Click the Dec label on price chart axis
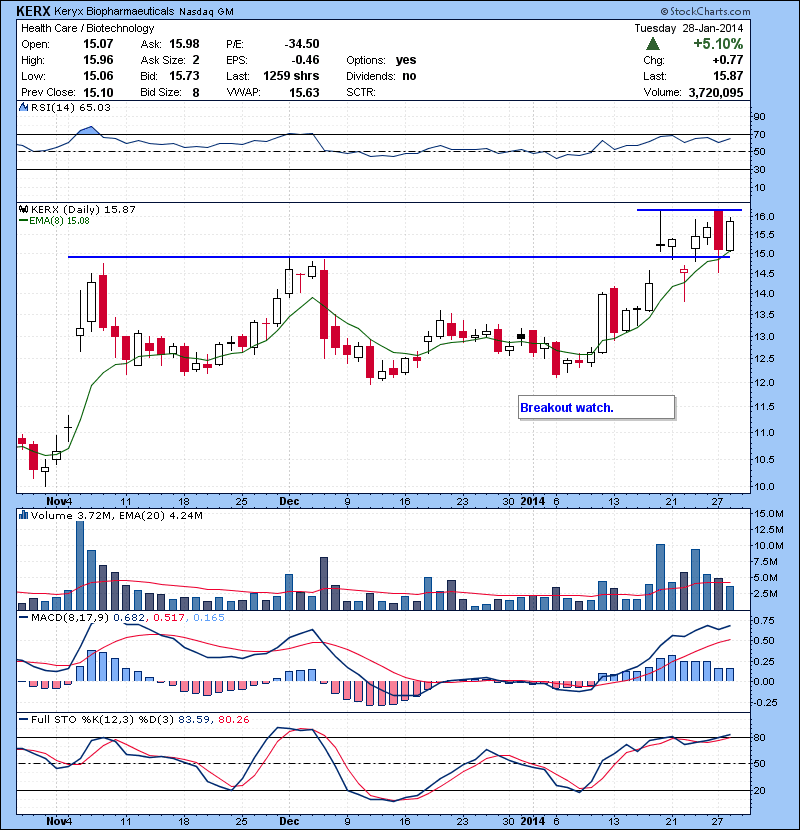 pyautogui.click(x=289, y=501)
